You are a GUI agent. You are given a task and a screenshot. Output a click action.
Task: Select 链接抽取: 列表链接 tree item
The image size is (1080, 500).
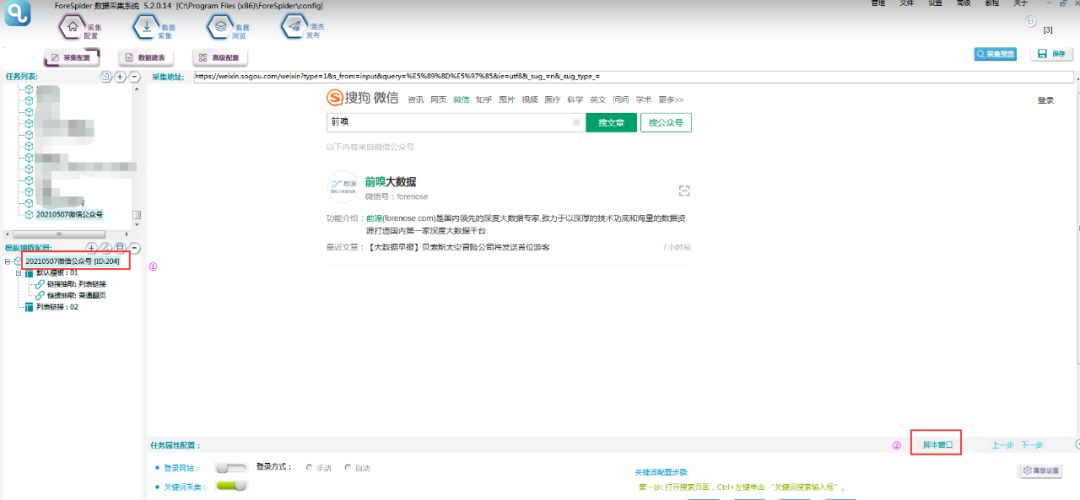coord(76,284)
